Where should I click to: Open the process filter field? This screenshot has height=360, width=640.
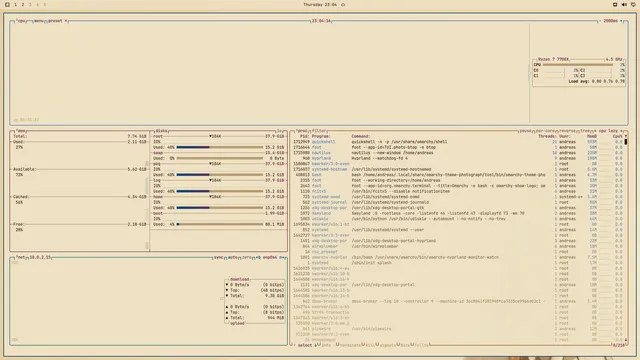pyautogui.click(x=319, y=131)
